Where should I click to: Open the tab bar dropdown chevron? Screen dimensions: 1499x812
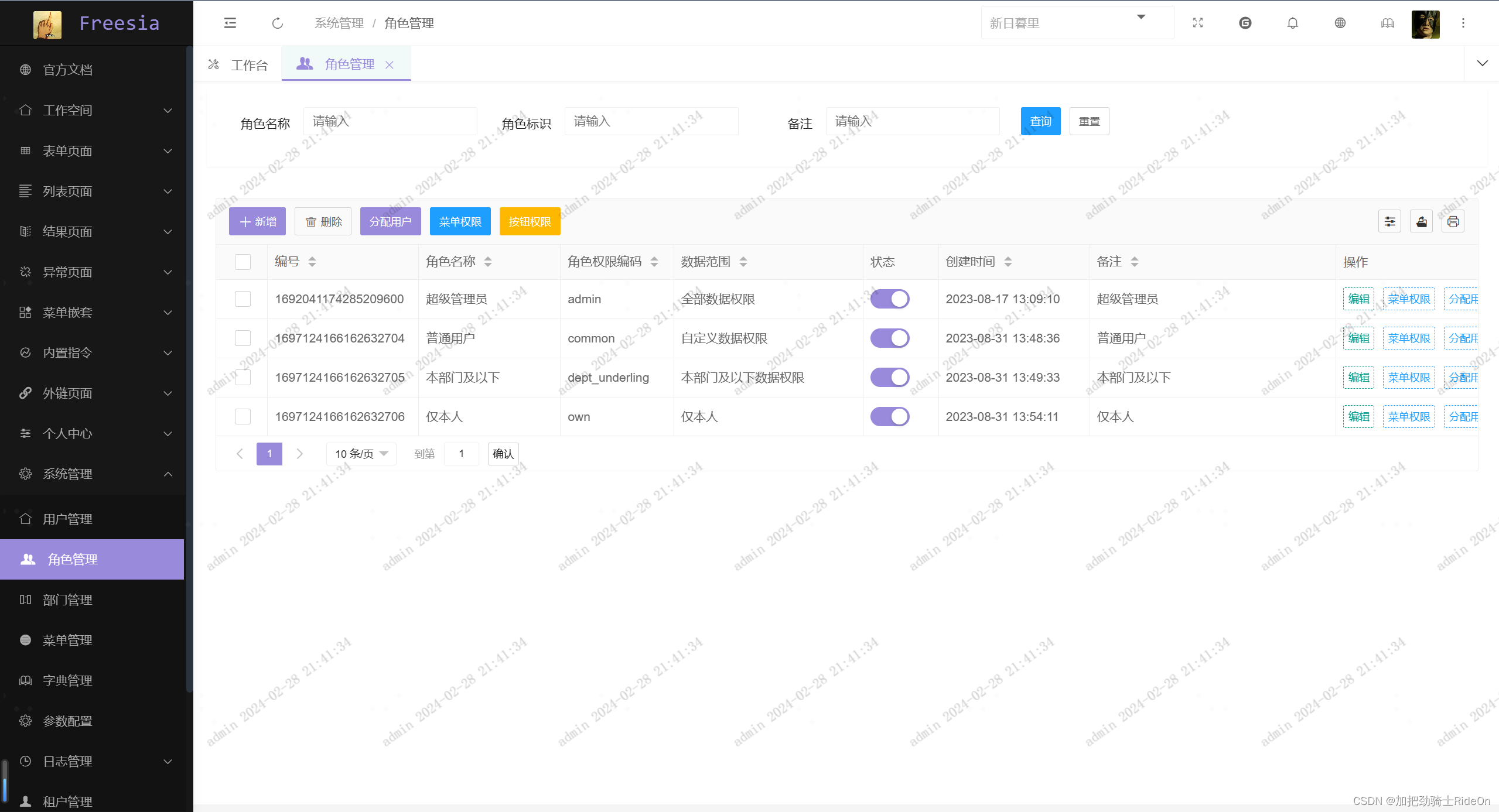tap(1482, 63)
